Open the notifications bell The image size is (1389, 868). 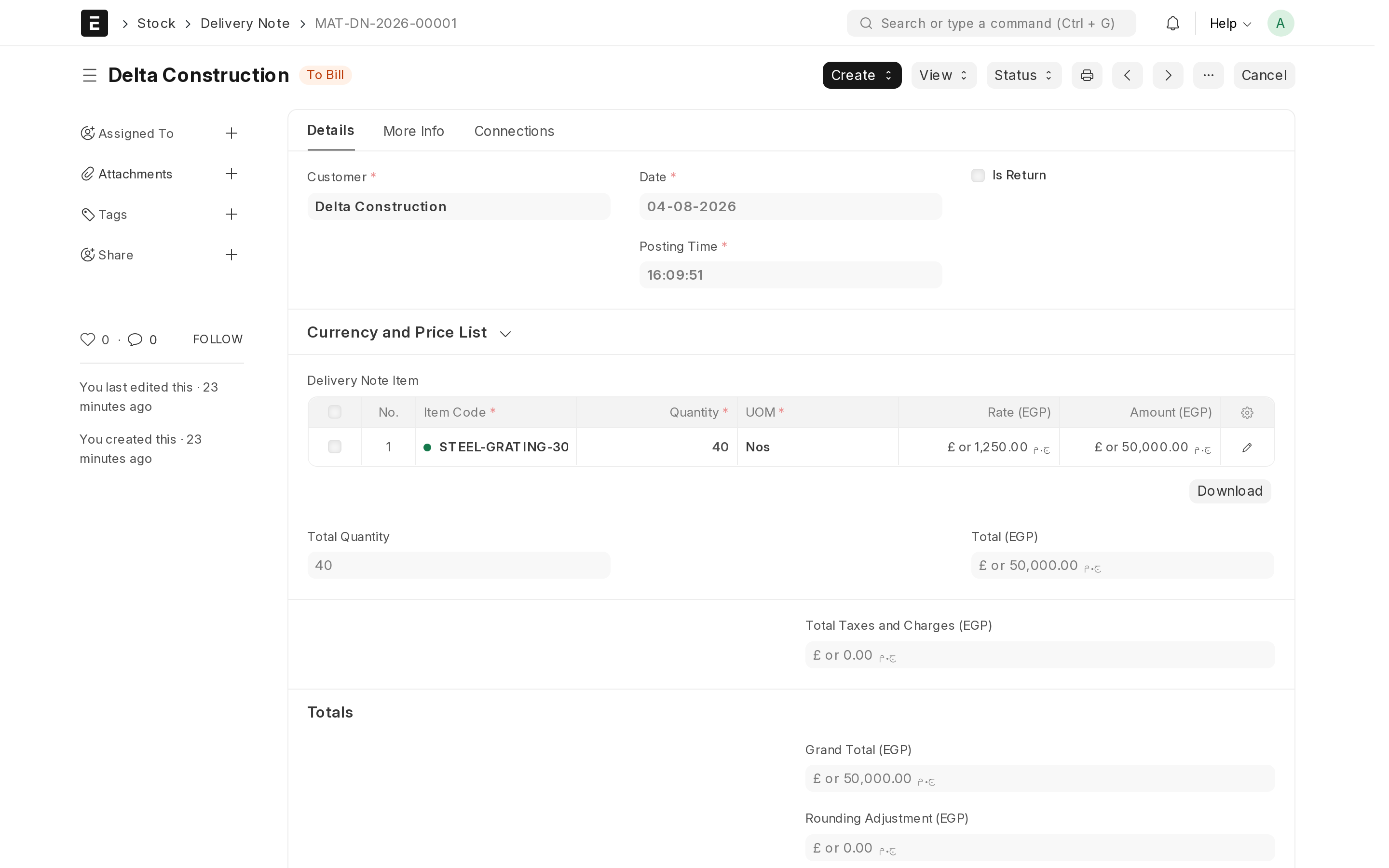click(x=1172, y=23)
